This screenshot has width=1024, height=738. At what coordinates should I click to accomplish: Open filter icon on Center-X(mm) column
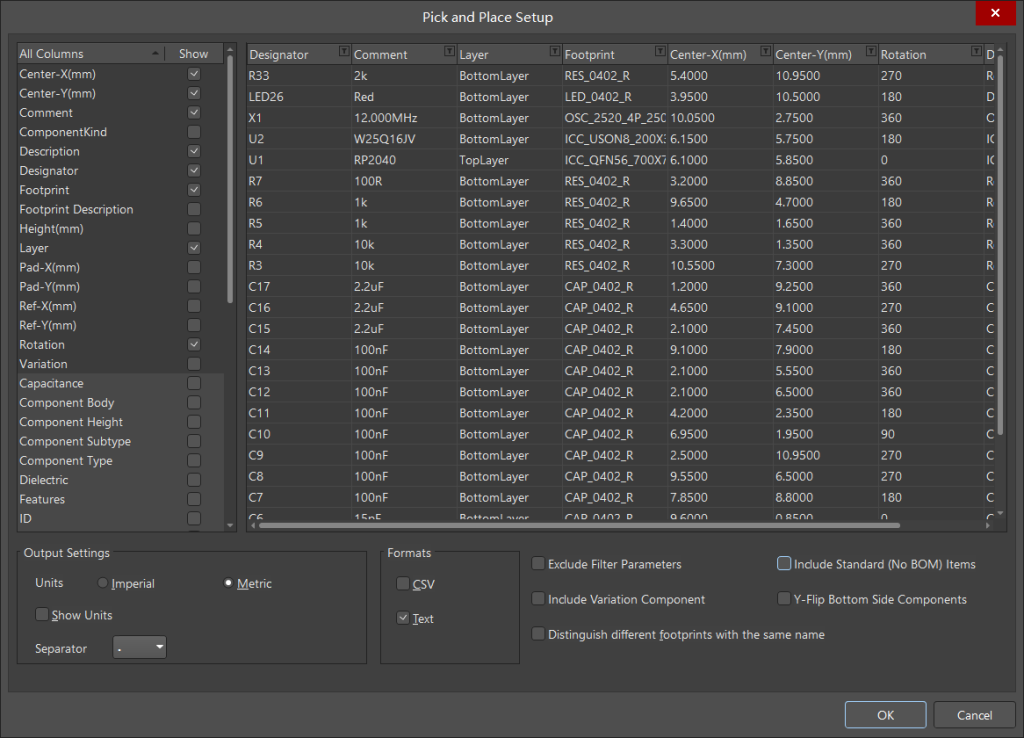tap(765, 52)
